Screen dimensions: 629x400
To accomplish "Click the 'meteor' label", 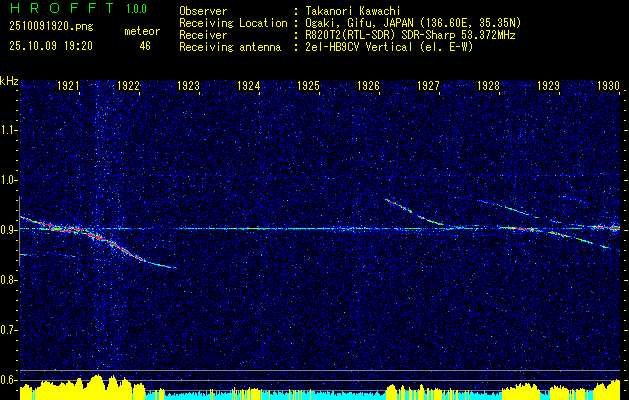I will pyautogui.click(x=142, y=31).
